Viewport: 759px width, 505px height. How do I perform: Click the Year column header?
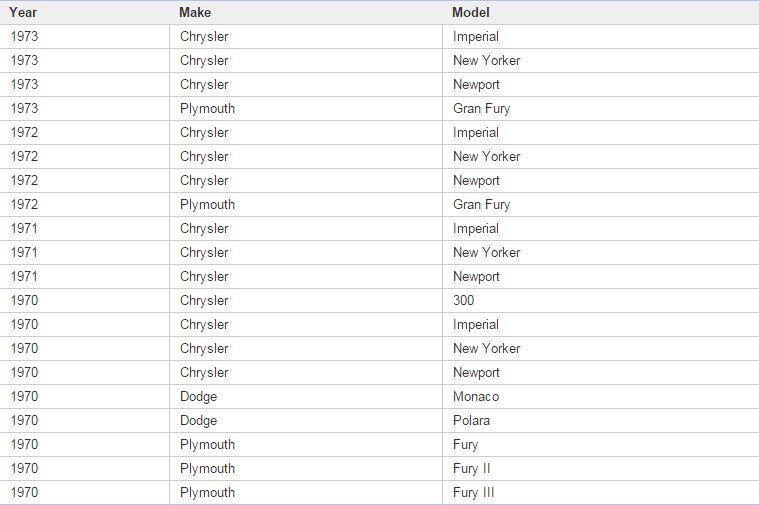(85, 13)
